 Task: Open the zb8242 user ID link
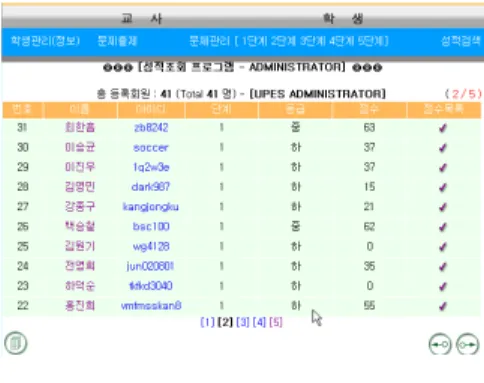pyautogui.click(x=151, y=128)
